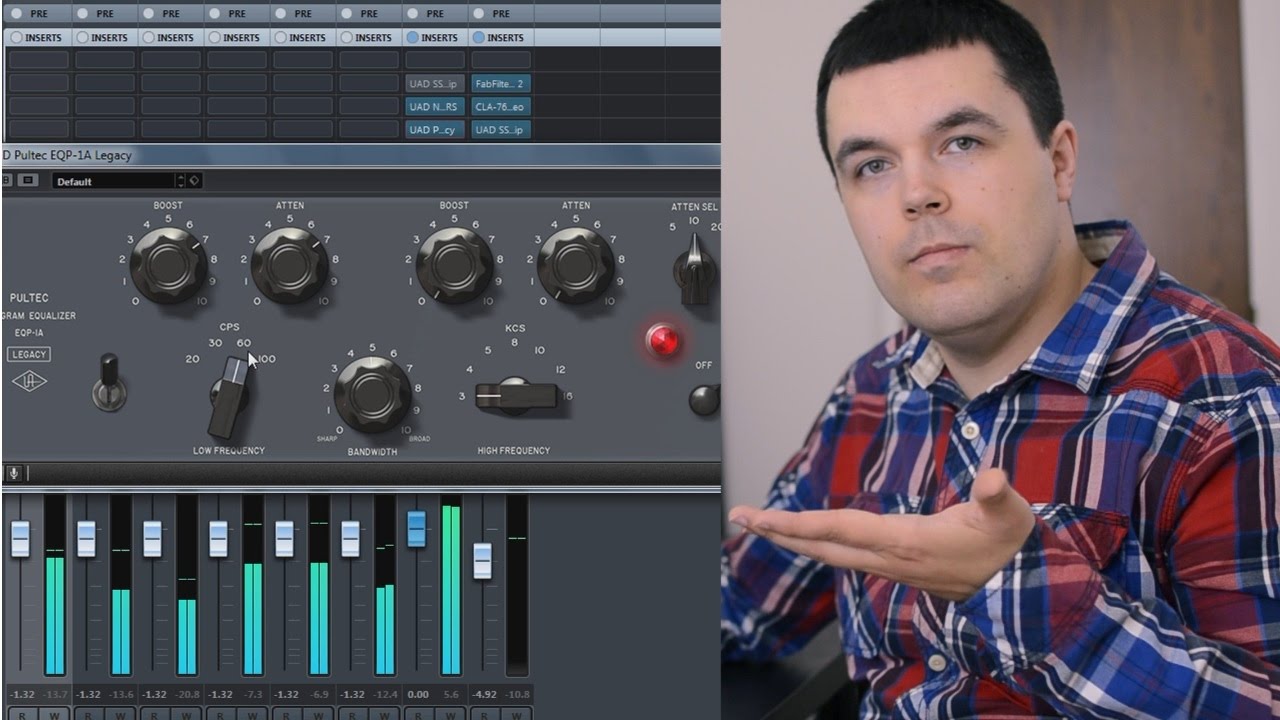The image size is (1280, 720).
Task: Click the CPS low frequency selector switch
Action: tap(228, 396)
